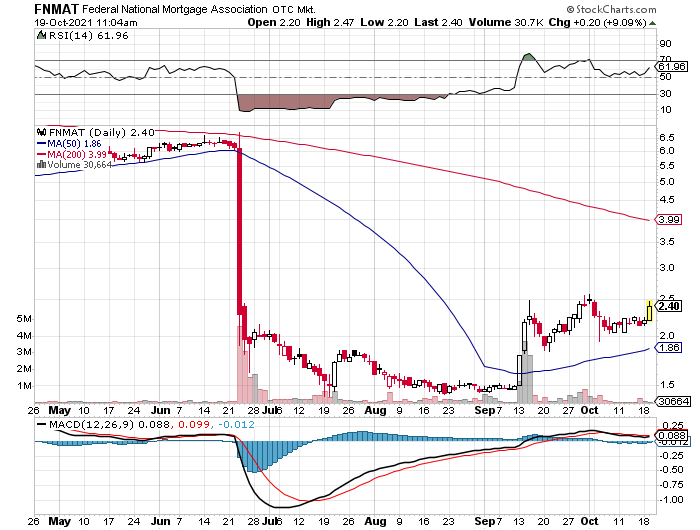Click the 6.5 price scale label
This screenshot has height=530, width=700.
pos(667,138)
